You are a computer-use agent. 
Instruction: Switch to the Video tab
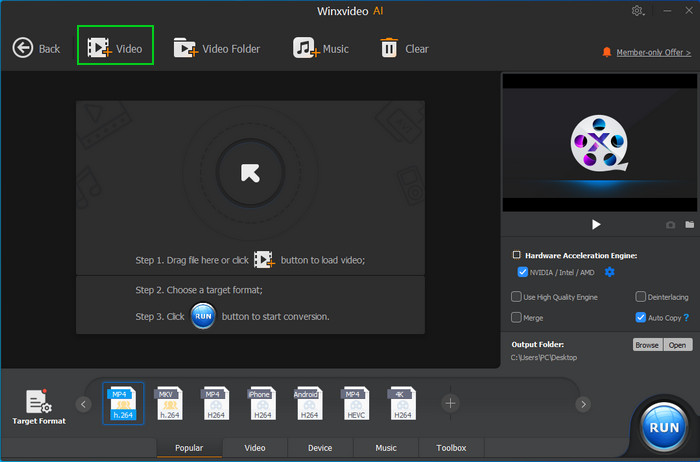pyautogui.click(x=255, y=448)
